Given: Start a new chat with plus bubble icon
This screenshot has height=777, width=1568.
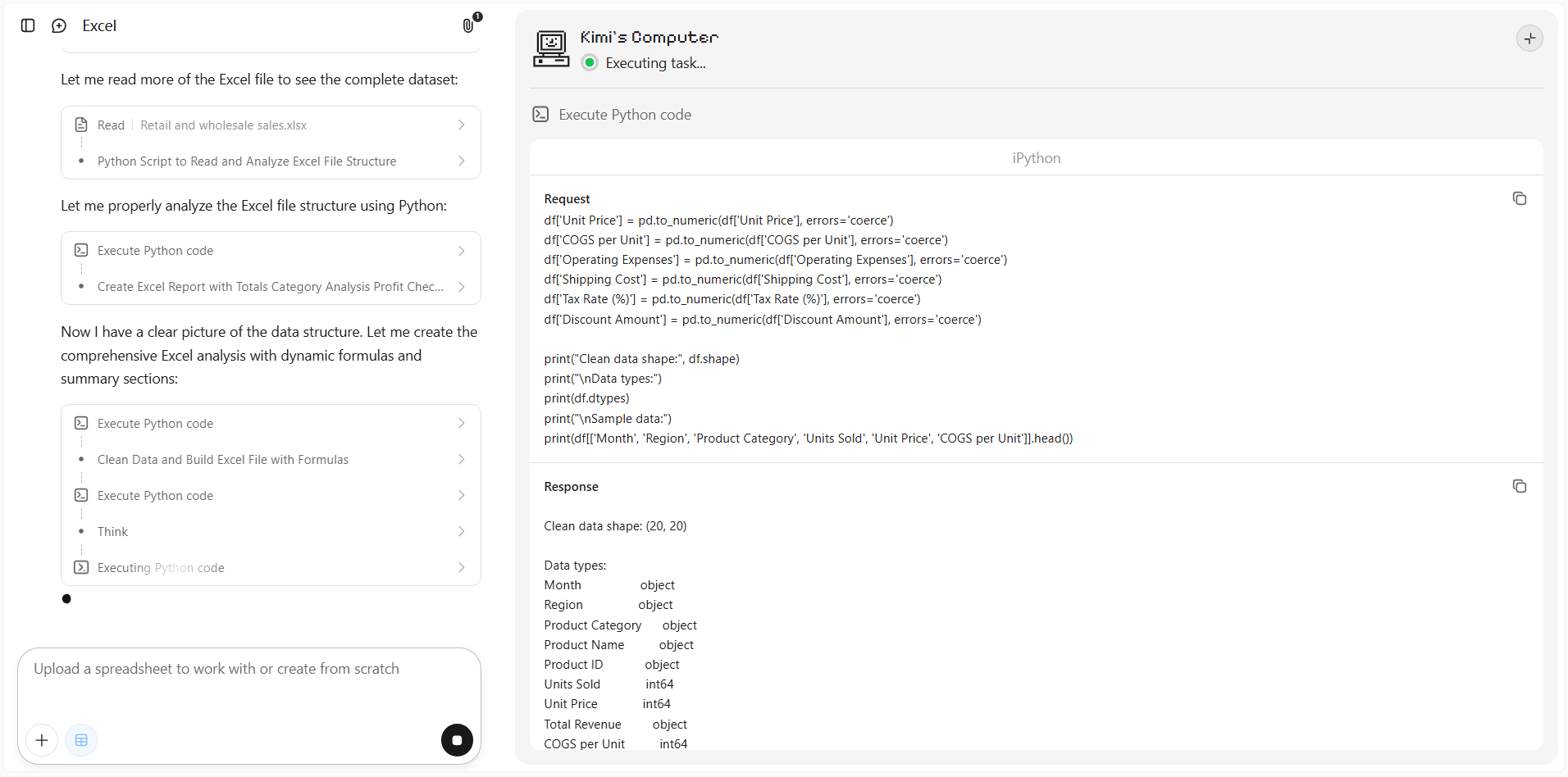Looking at the screenshot, I should 59,25.
